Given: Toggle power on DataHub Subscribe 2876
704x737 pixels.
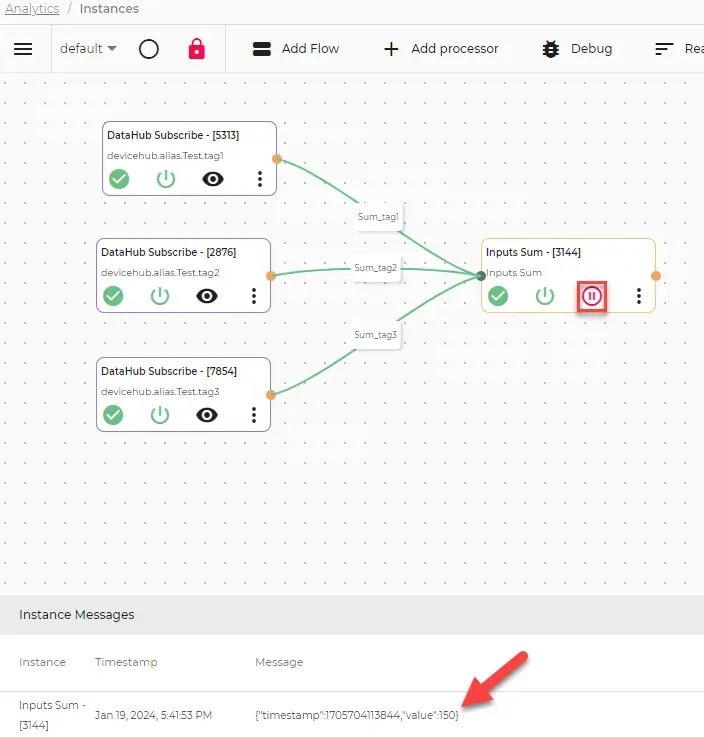Looking at the screenshot, I should coord(160,296).
